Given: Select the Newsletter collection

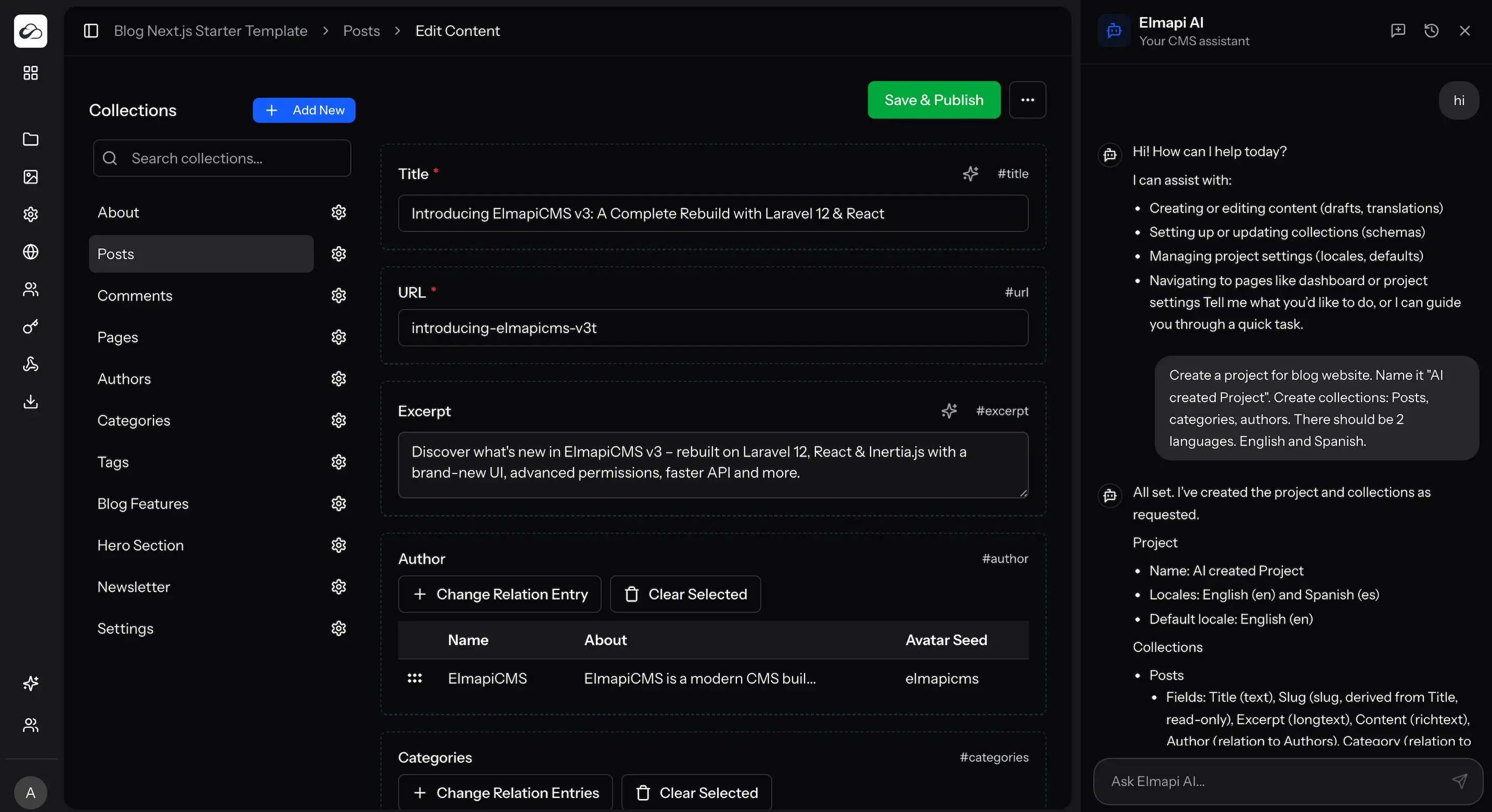Looking at the screenshot, I should pyautogui.click(x=202, y=587).
